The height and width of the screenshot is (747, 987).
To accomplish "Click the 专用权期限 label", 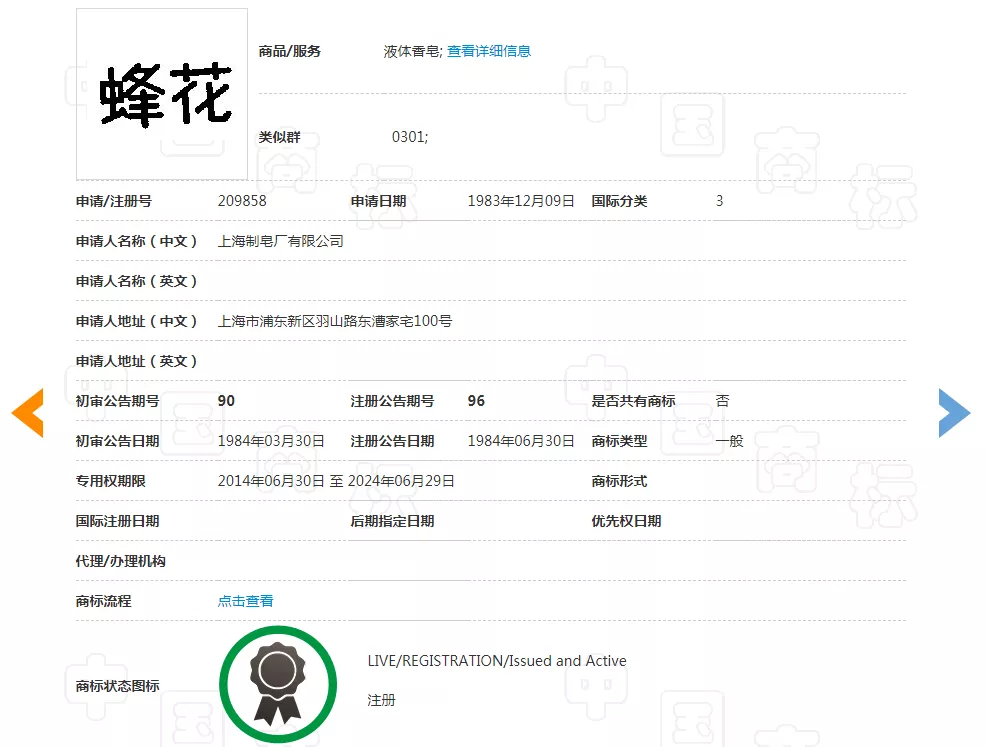I will tap(111, 481).
